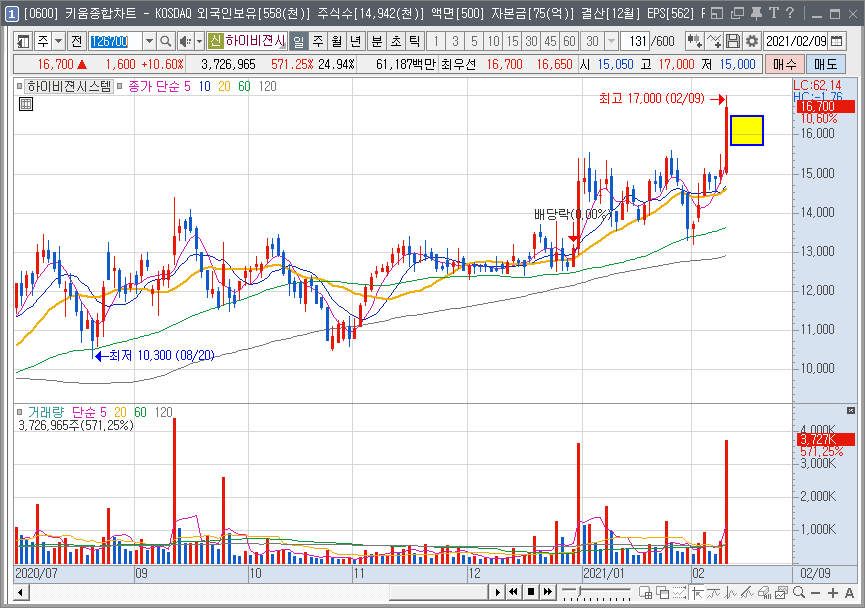Click the stock code input field

coord(116,41)
